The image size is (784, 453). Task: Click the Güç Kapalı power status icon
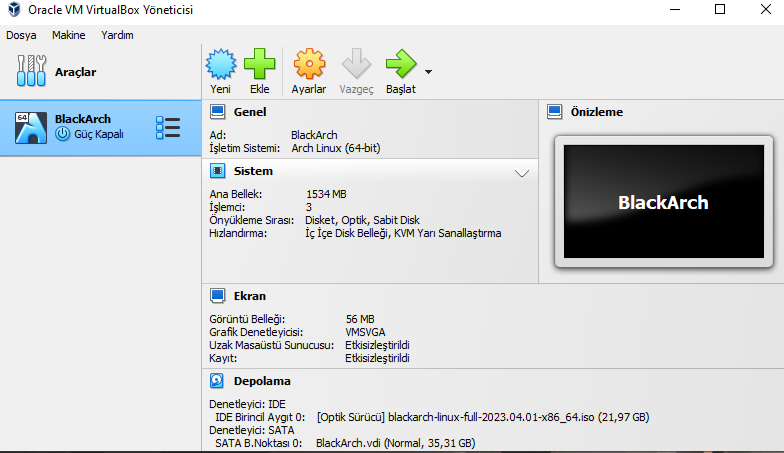pos(62,134)
